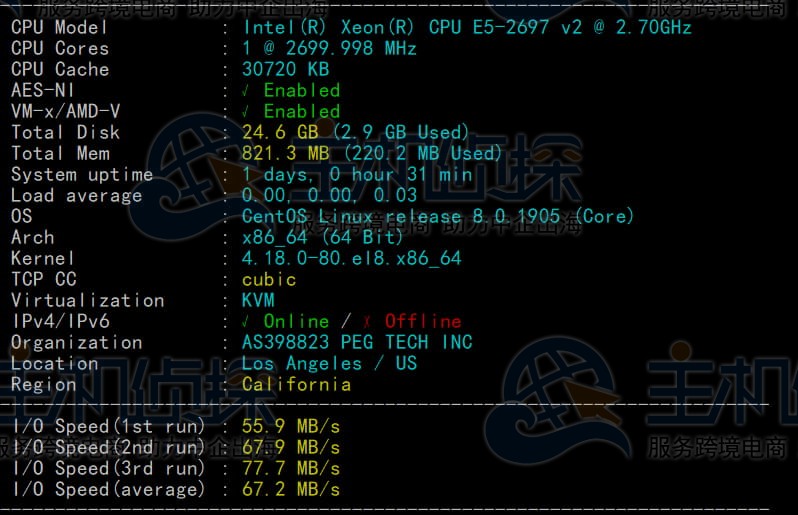The image size is (798, 515).
Task: Click the 'I/O Speed(1st run)' label
Action: coord(109,426)
